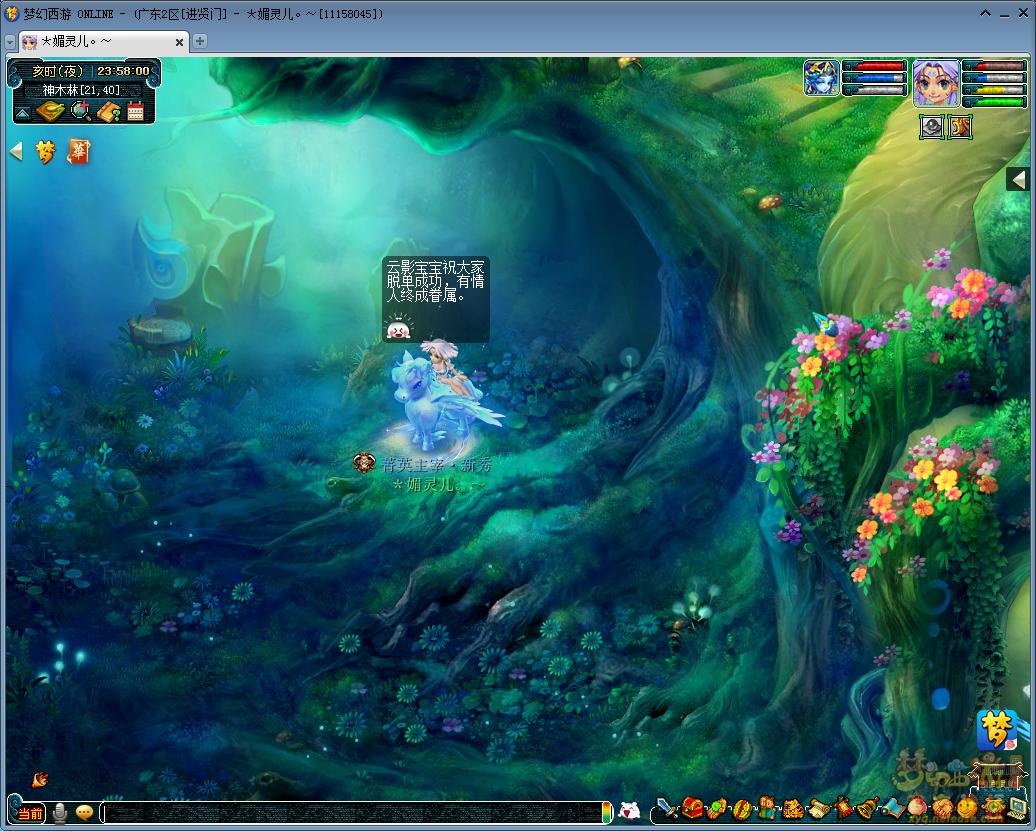Open the speech bubble chat icon
1036x831 pixels.
pyautogui.click(x=85, y=812)
